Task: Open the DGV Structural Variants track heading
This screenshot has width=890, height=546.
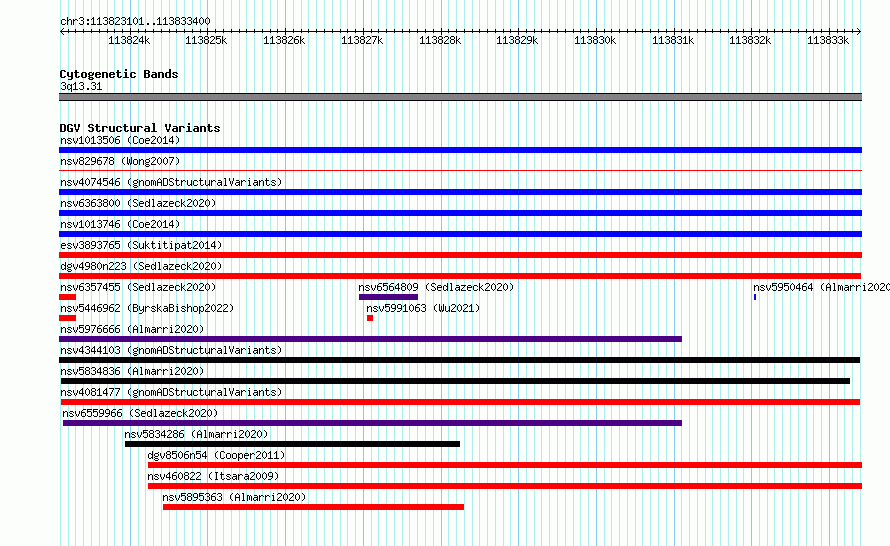Action: [140, 128]
